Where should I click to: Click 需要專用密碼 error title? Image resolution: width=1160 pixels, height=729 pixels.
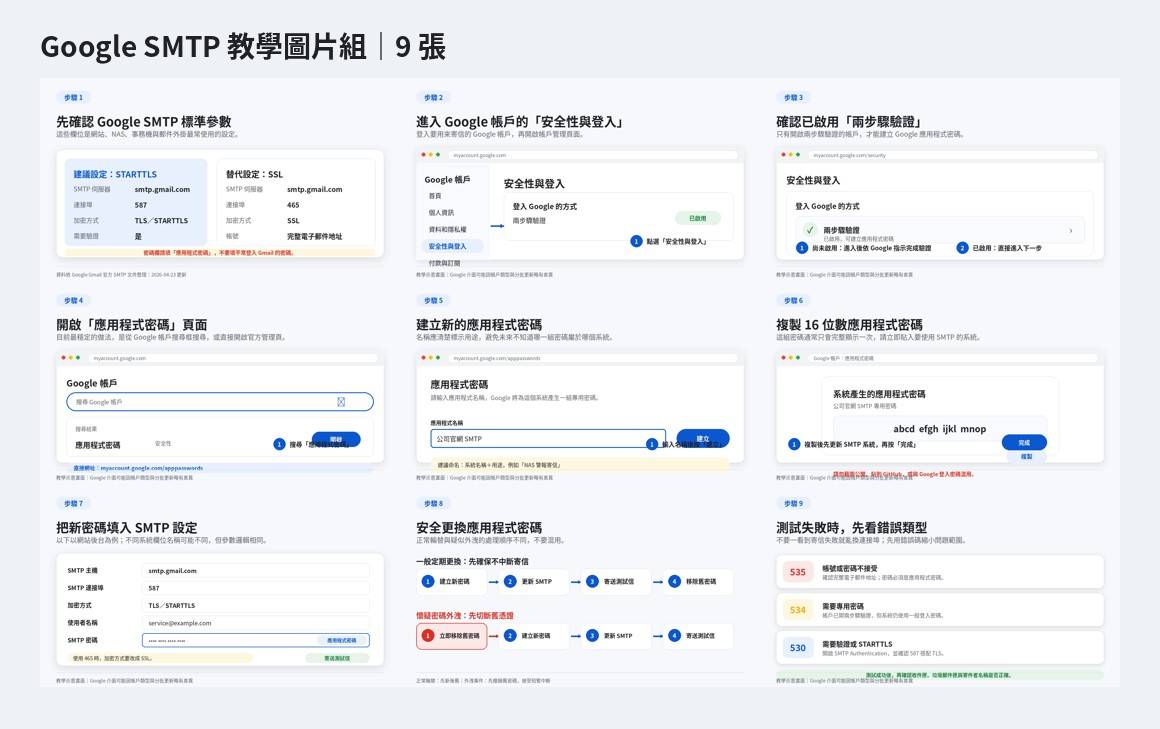843,606
